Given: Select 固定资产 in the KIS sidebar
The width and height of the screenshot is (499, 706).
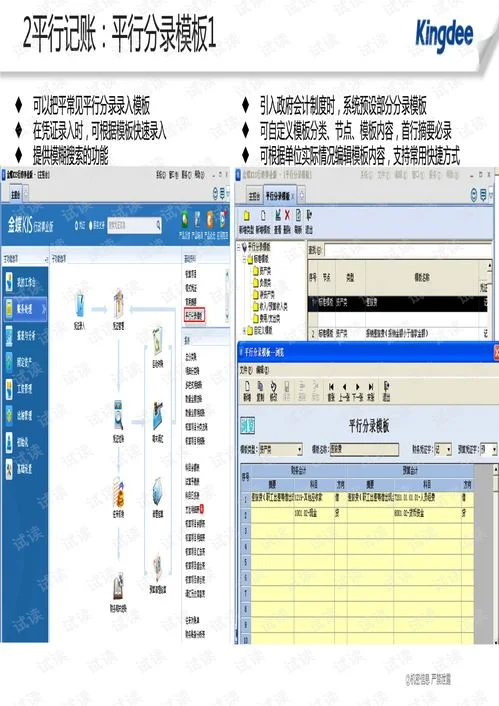Looking at the screenshot, I should point(26,362).
